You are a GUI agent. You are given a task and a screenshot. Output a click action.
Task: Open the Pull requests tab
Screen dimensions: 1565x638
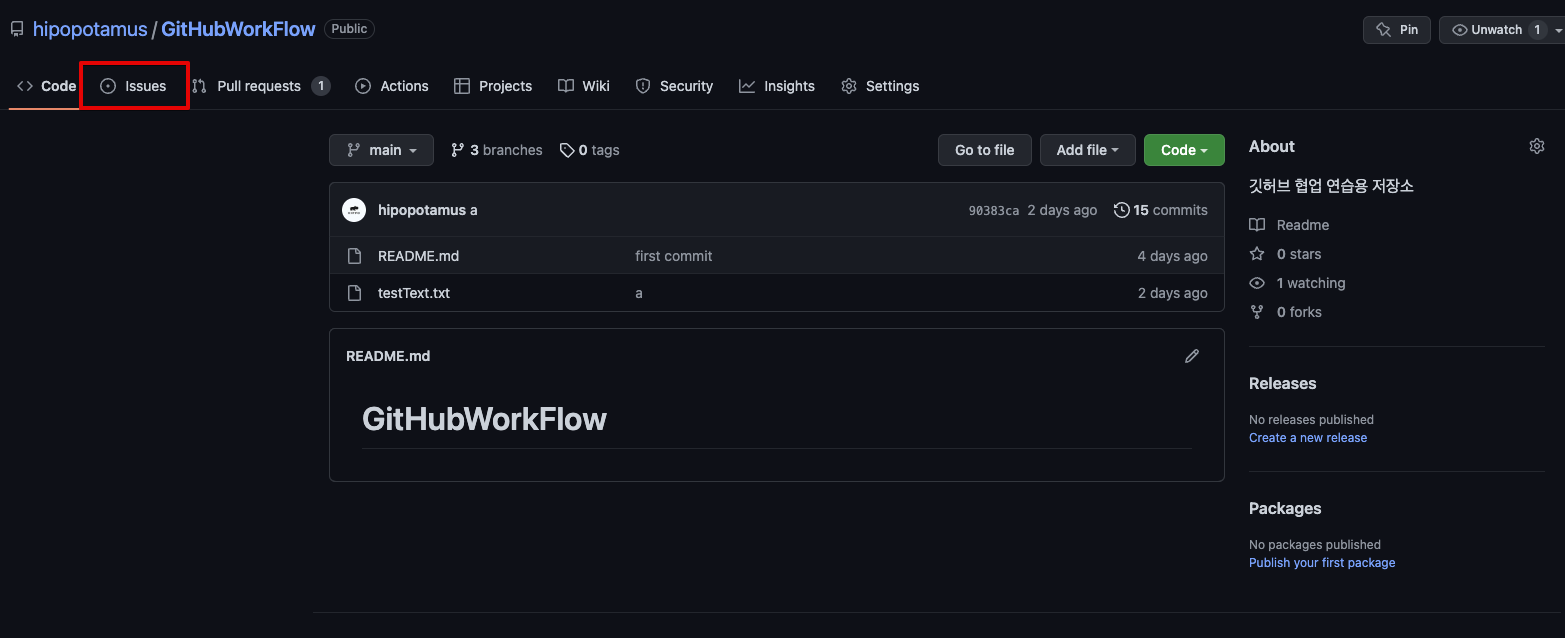coord(261,86)
